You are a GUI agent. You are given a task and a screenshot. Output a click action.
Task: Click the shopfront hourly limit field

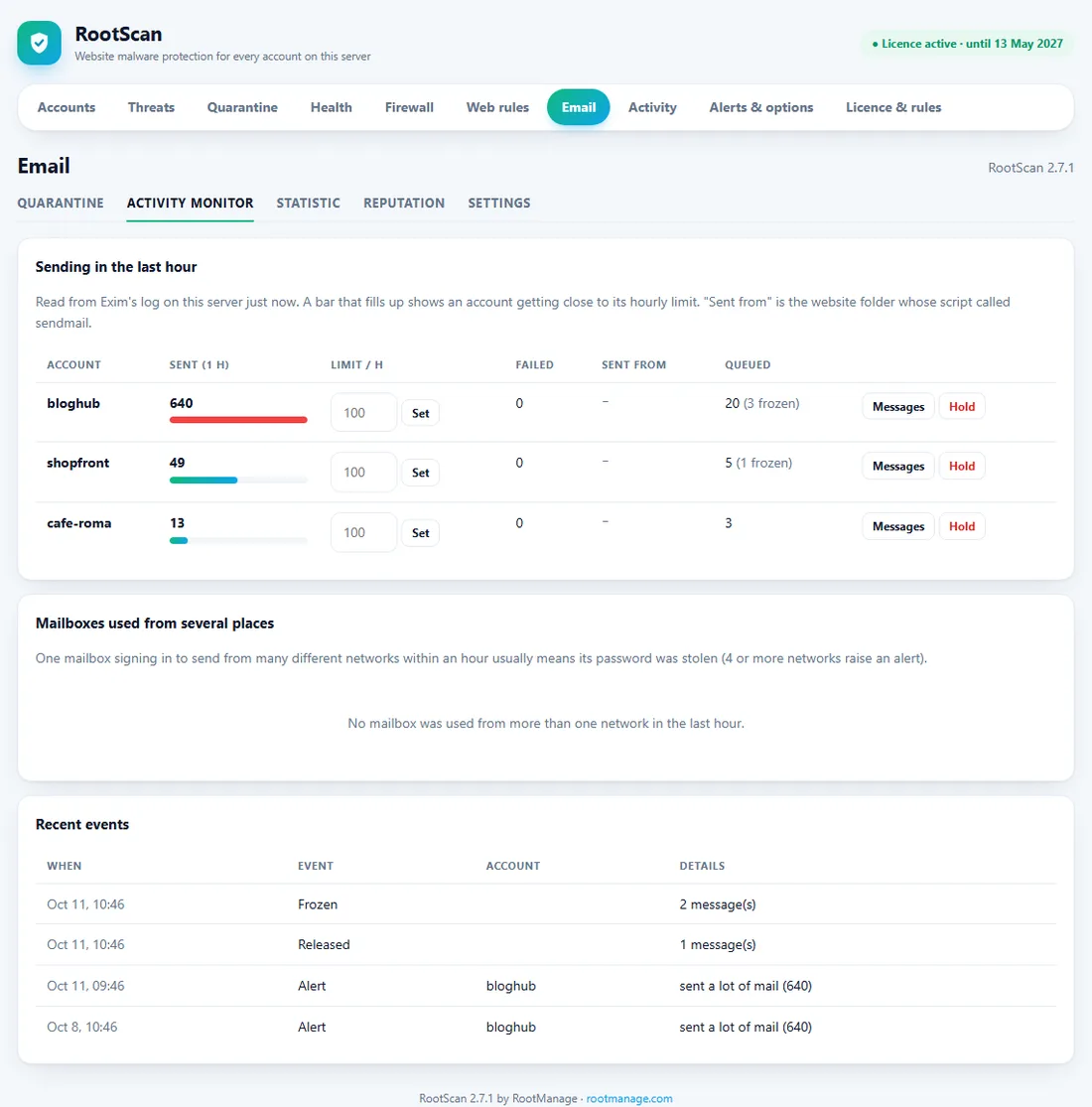tap(363, 473)
